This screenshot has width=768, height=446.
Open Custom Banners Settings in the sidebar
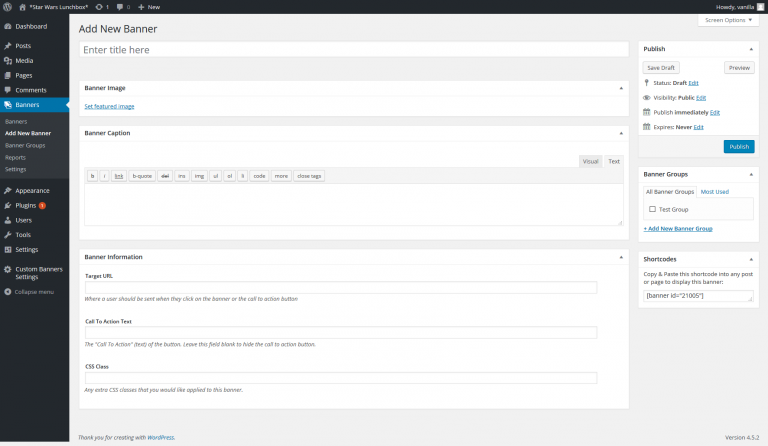[38, 273]
